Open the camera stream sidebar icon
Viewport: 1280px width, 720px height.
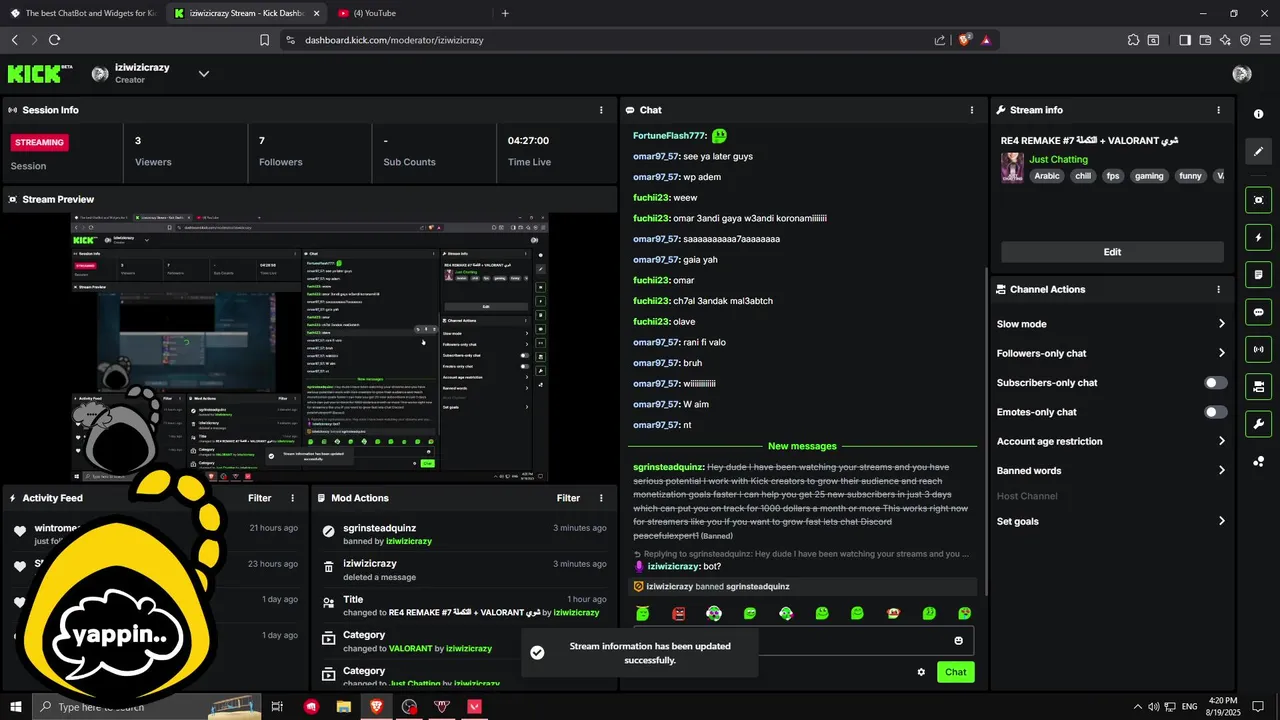pos(1258,386)
